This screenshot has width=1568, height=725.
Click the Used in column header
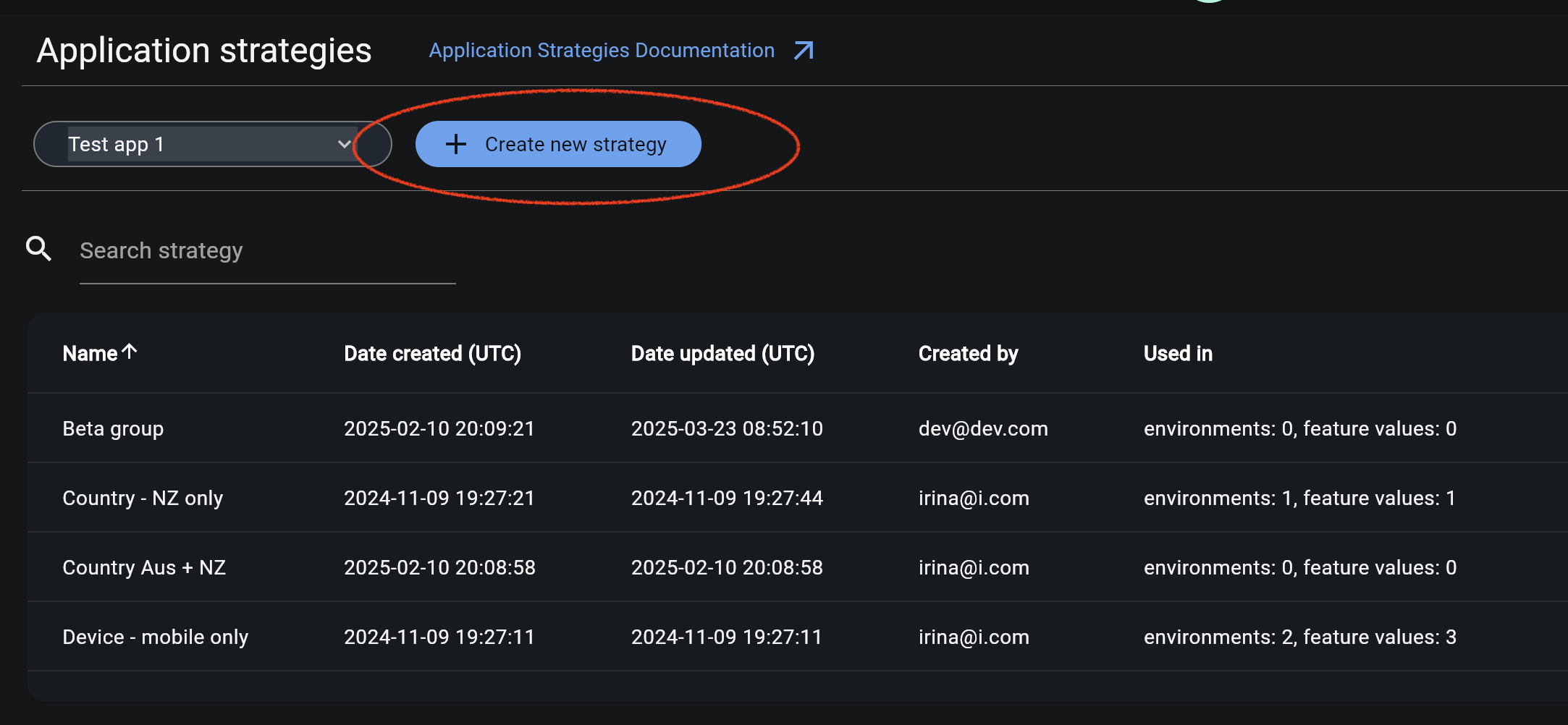coord(1177,353)
